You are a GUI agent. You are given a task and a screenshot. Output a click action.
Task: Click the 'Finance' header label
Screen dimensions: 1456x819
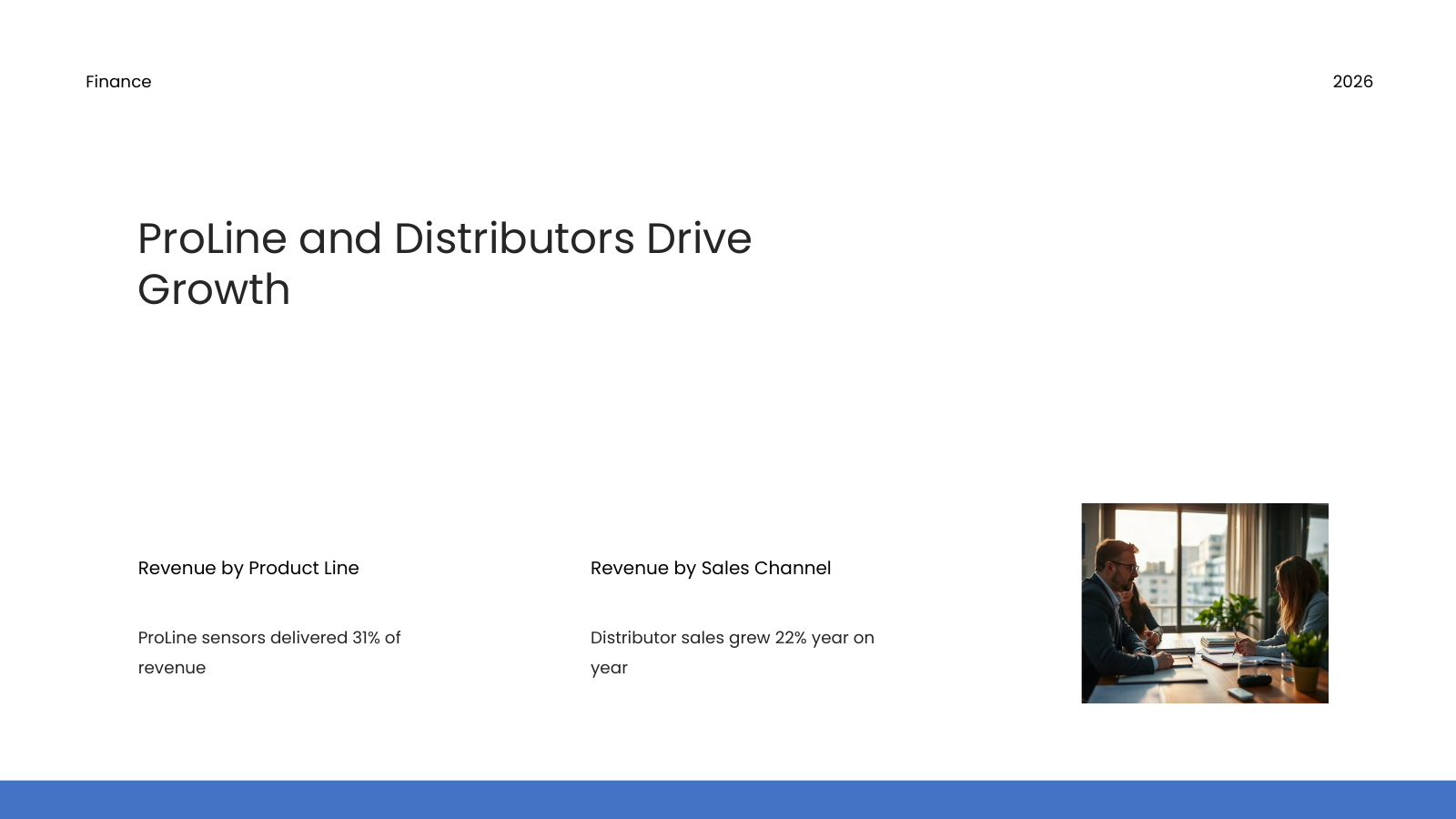pos(118,82)
